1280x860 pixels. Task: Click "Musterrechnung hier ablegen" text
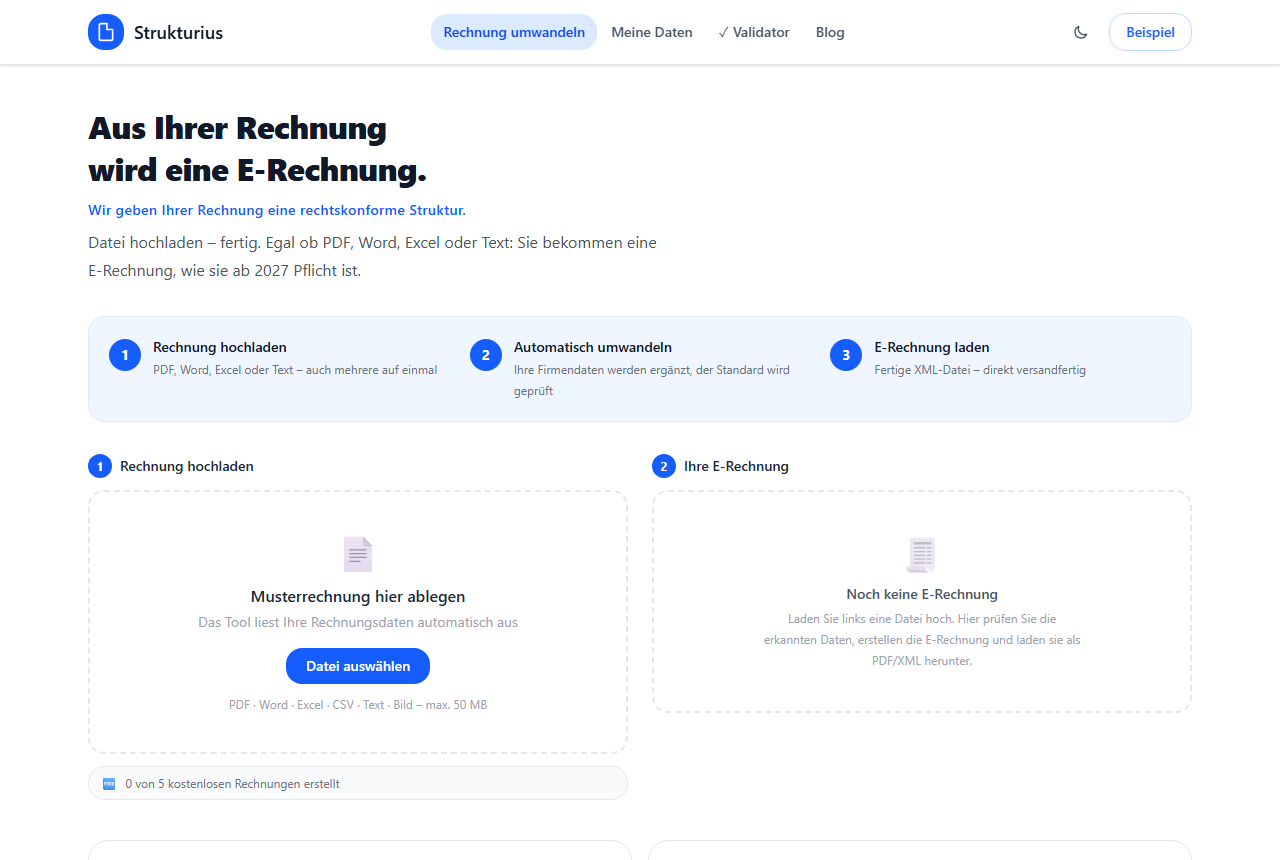(x=358, y=597)
